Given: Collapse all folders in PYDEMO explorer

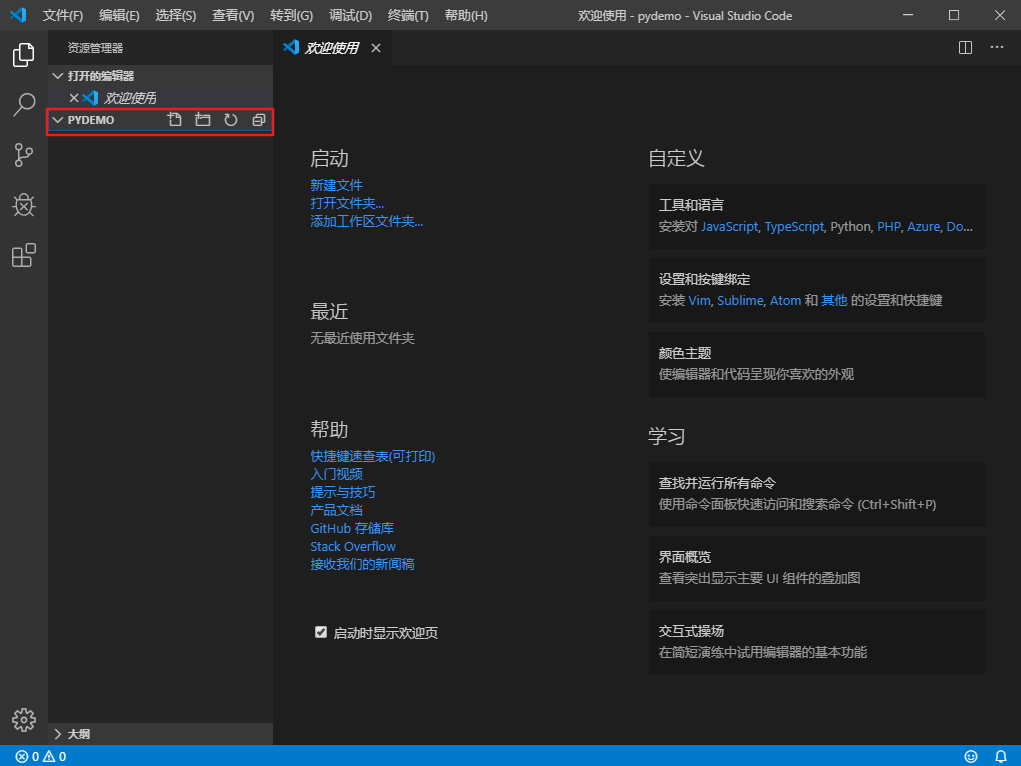Looking at the screenshot, I should (x=259, y=120).
